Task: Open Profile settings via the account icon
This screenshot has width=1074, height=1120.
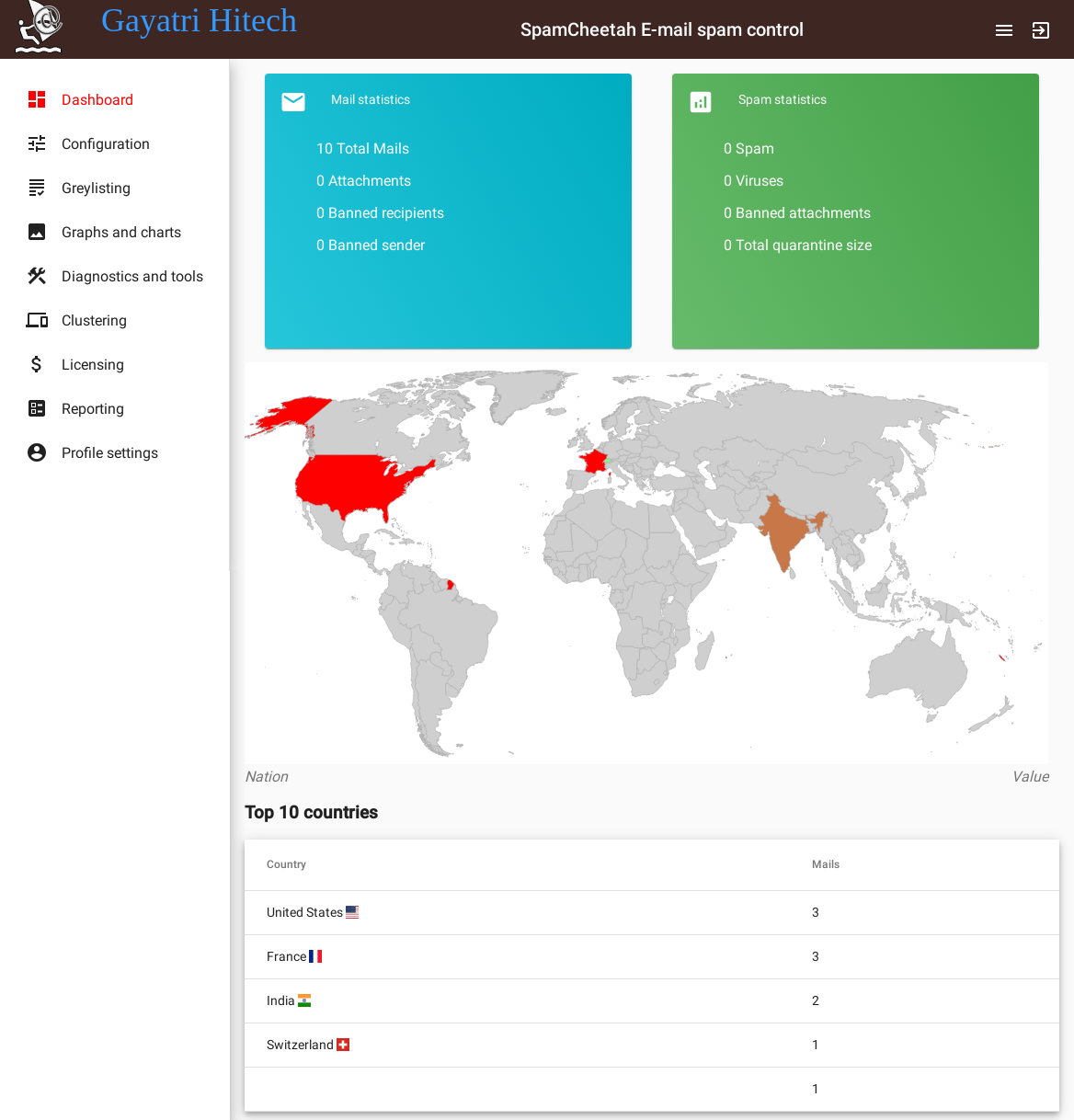Action: (x=37, y=452)
